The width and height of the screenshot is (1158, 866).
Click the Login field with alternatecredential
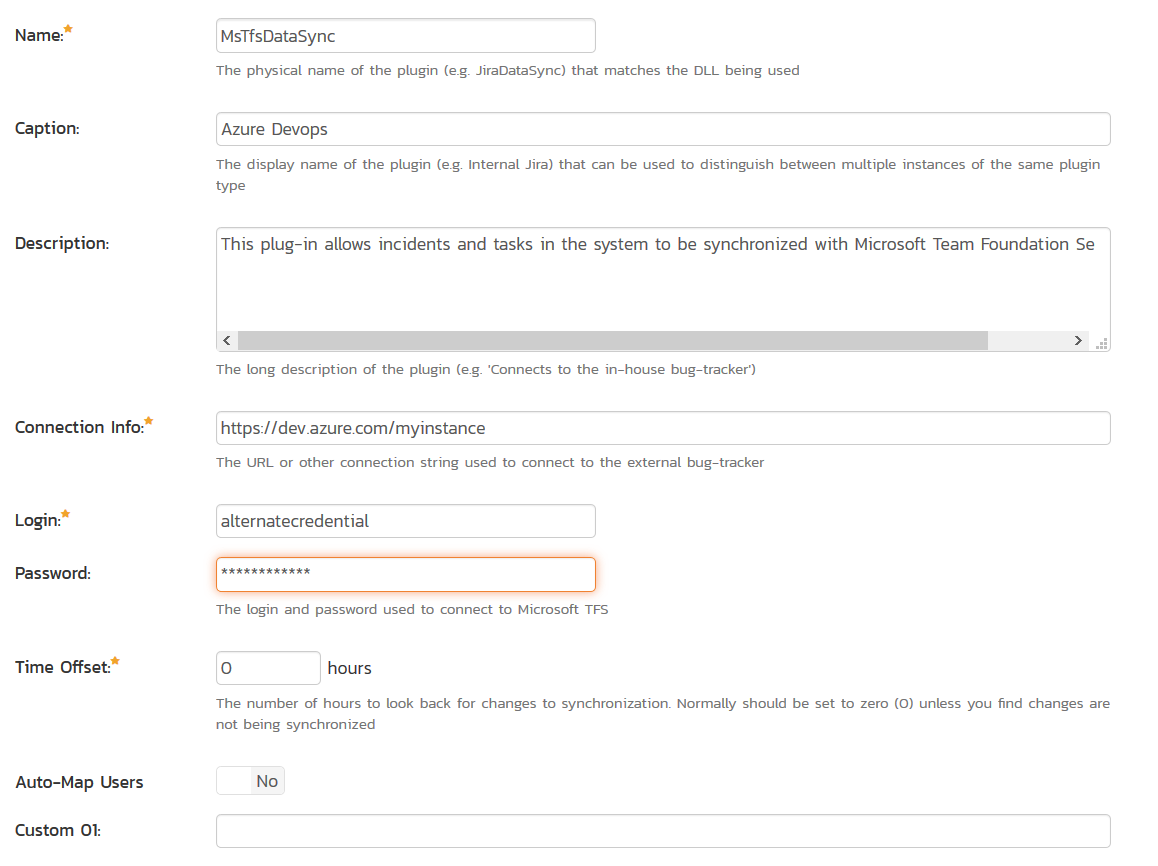(405, 521)
